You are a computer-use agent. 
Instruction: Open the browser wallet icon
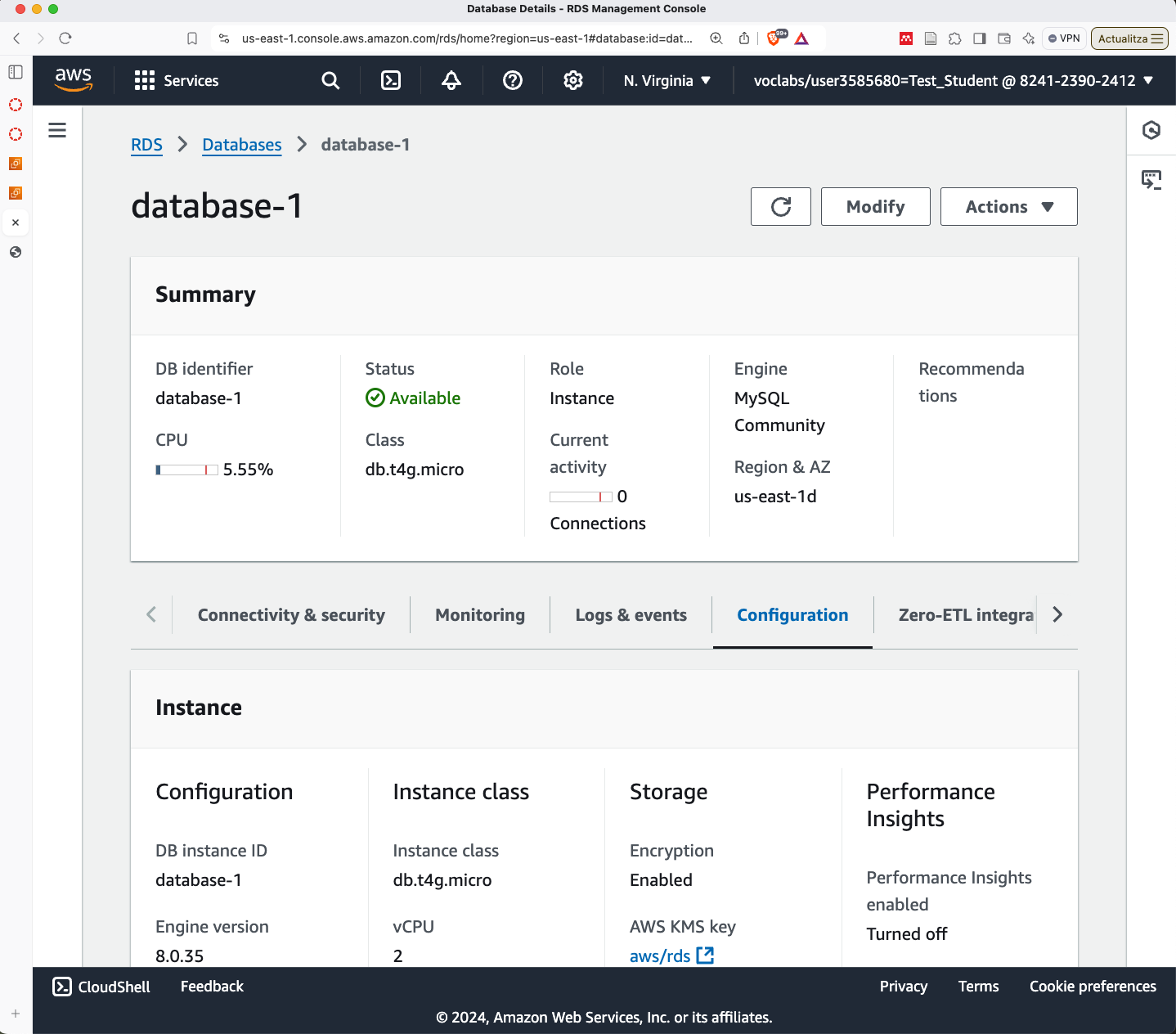(1003, 38)
